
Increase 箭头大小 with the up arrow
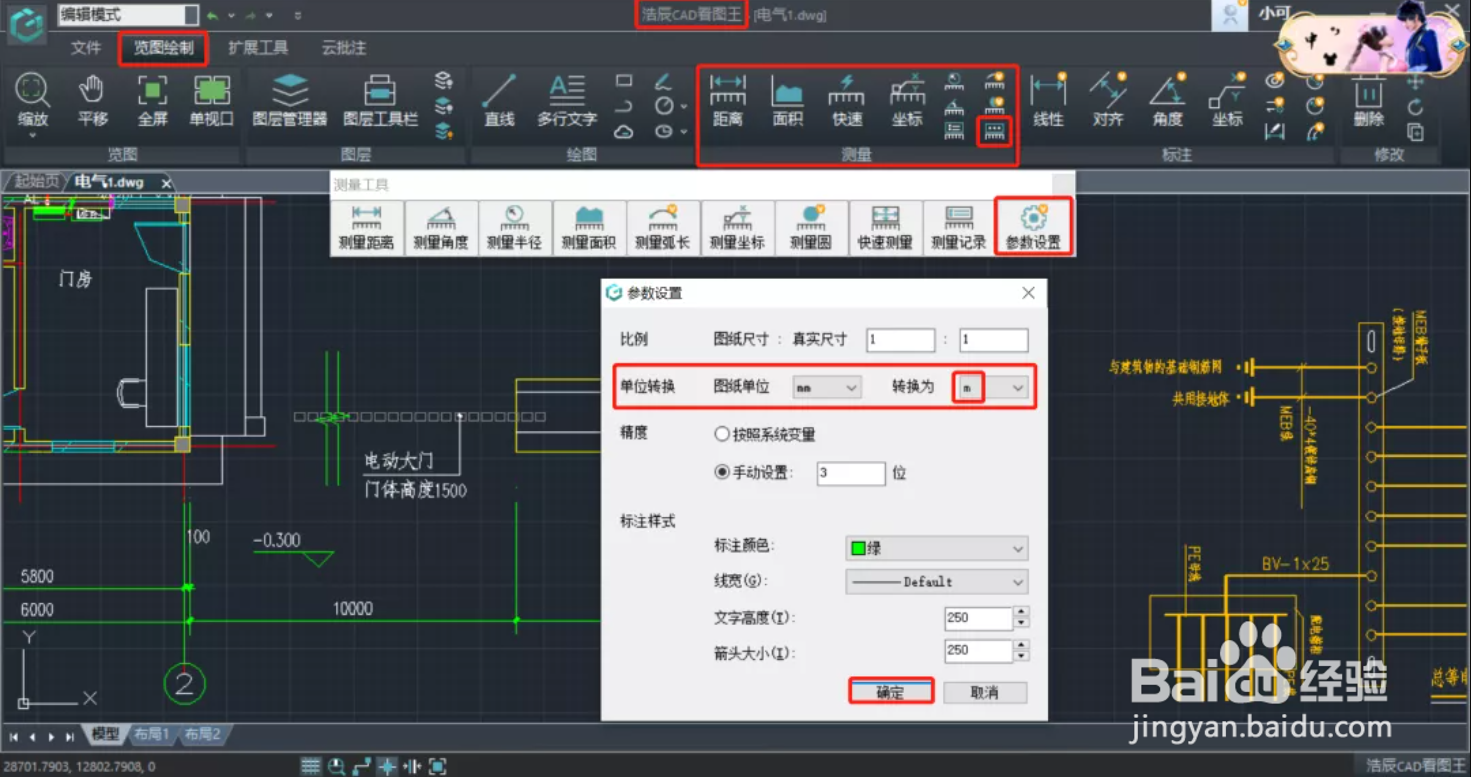tap(1021, 645)
